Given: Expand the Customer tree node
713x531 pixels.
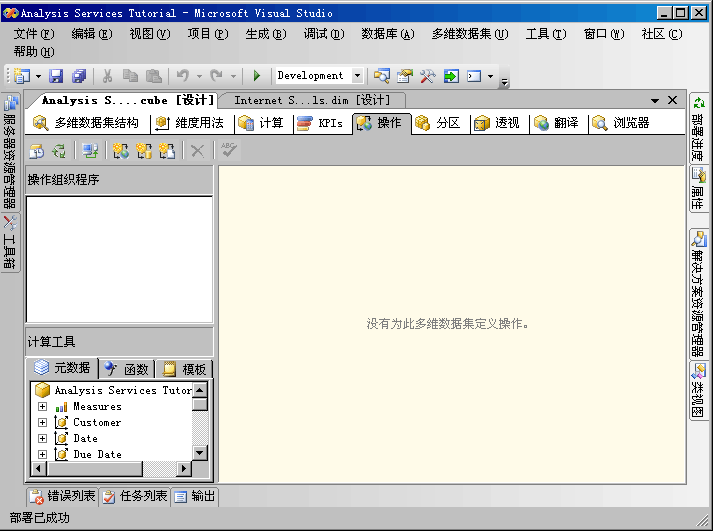Looking at the screenshot, I should (42, 422).
